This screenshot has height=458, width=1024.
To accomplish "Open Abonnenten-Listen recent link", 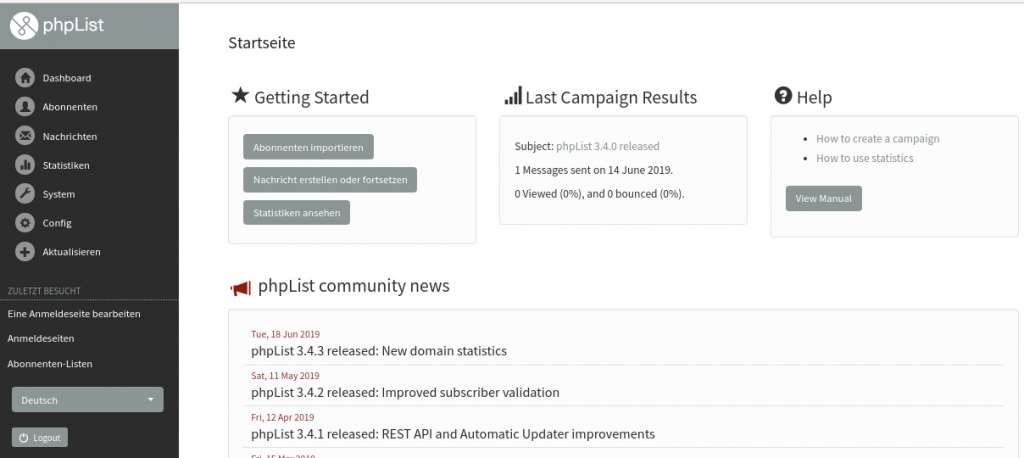I will click(x=50, y=364).
